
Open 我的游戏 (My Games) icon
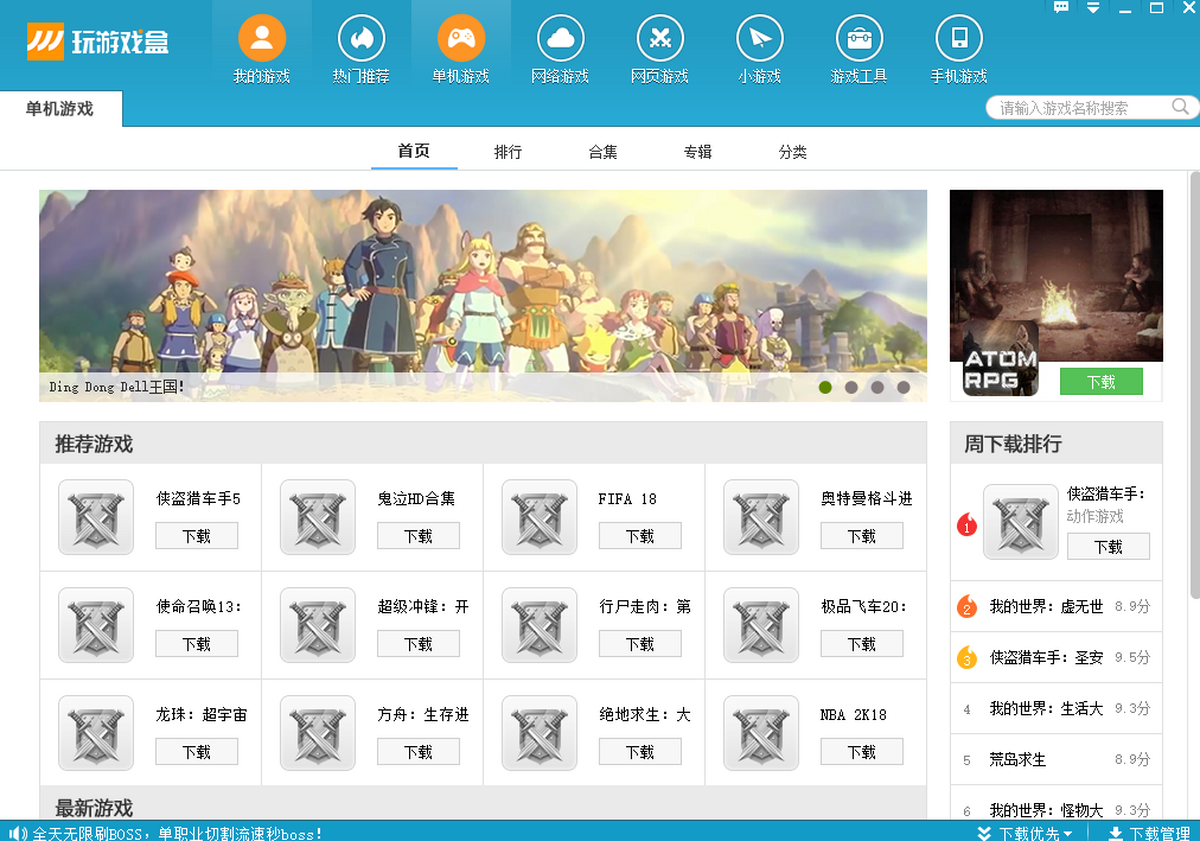tap(261, 40)
